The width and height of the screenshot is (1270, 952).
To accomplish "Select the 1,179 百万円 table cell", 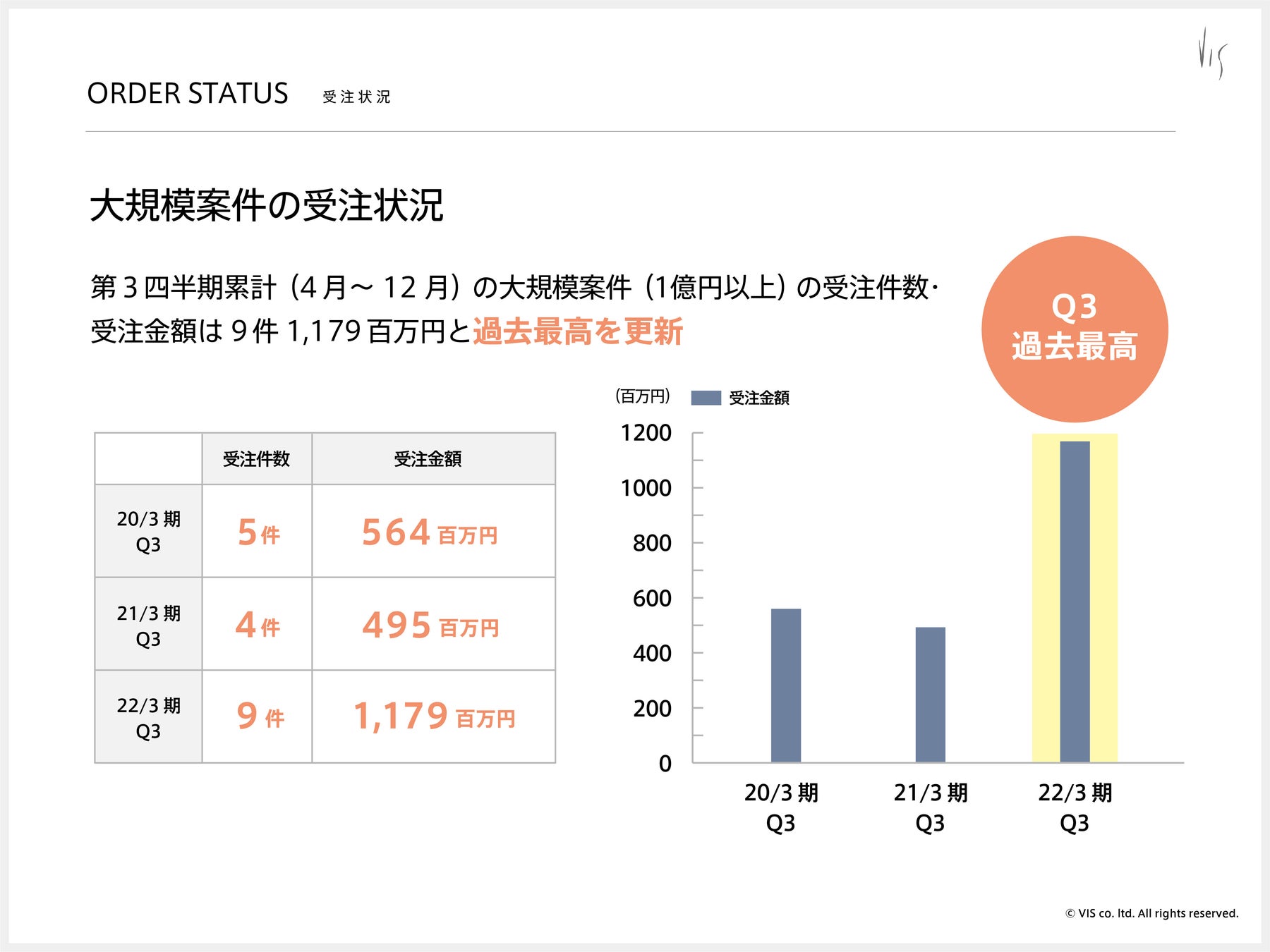I will 433,716.
